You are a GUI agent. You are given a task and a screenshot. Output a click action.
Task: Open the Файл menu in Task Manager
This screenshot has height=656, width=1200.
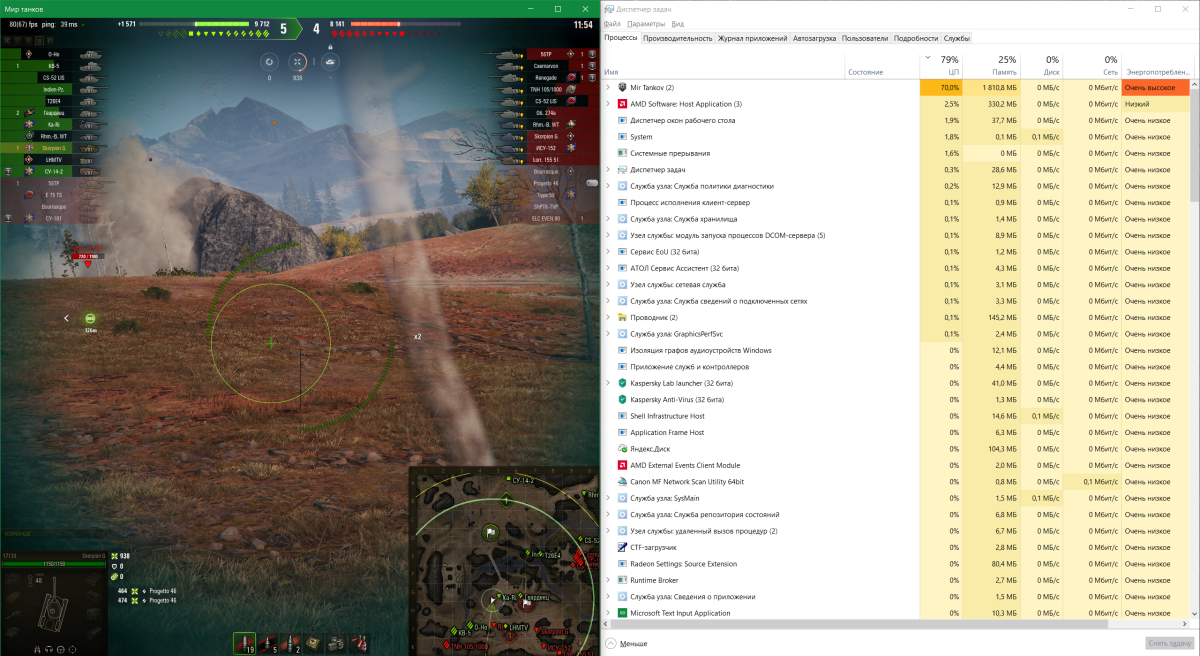pos(612,23)
